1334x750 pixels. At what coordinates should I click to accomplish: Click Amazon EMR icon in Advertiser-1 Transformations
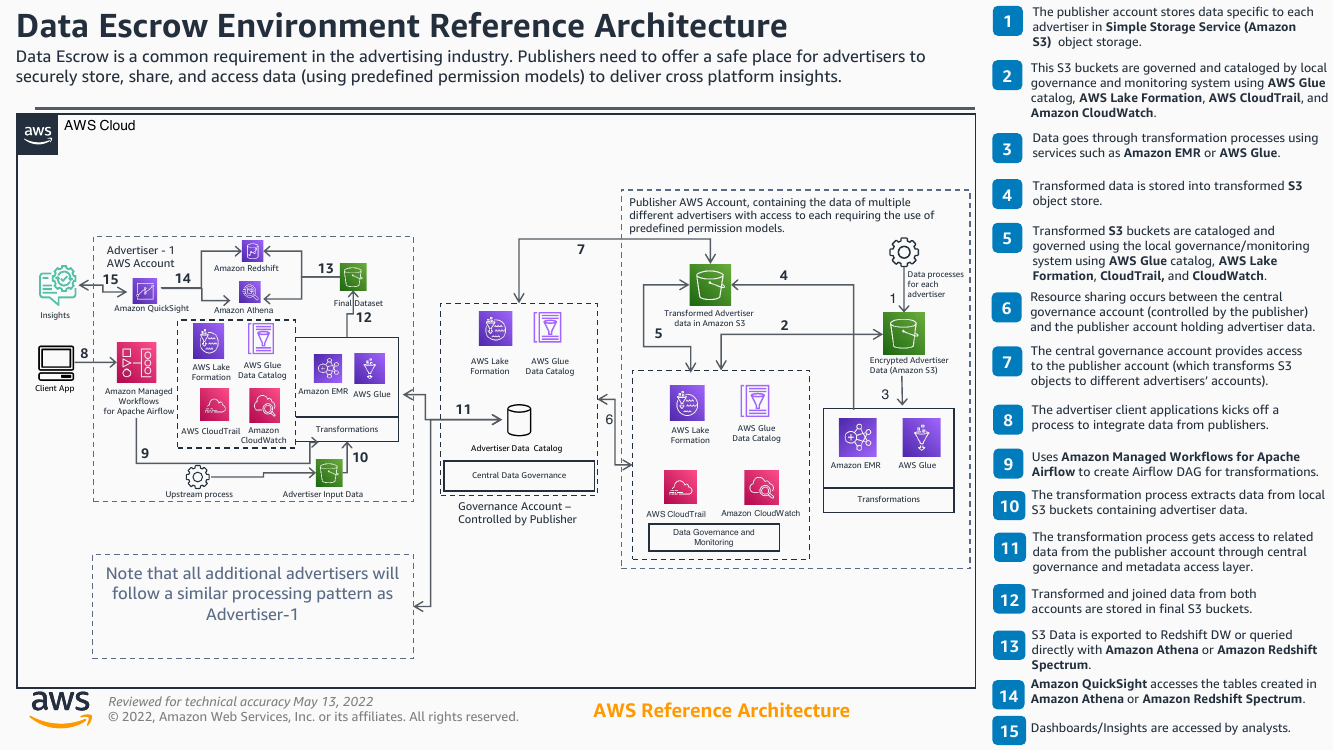tap(329, 369)
